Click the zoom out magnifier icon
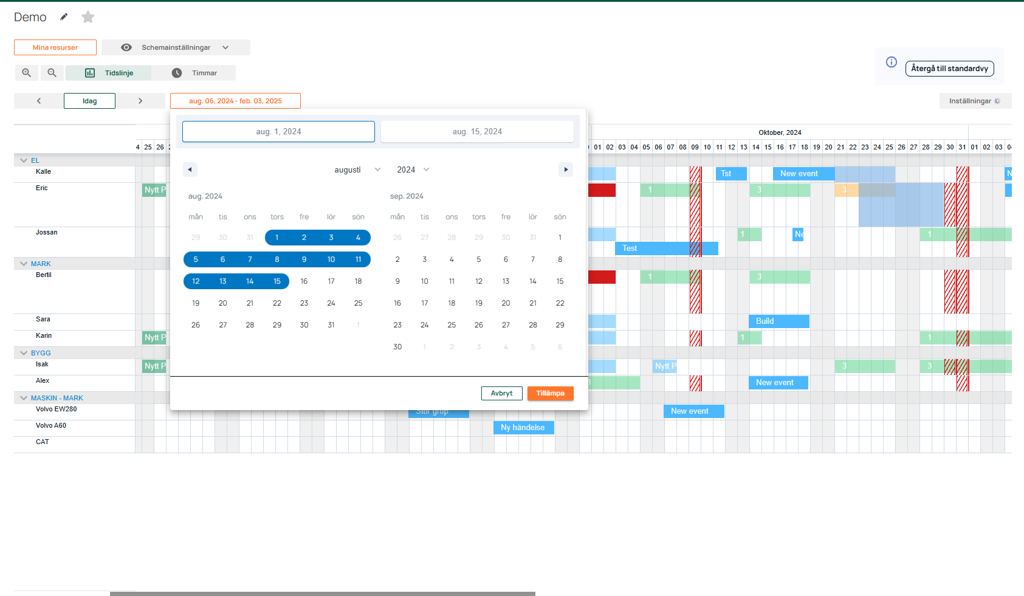The image size is (1024, 596). 52,73
